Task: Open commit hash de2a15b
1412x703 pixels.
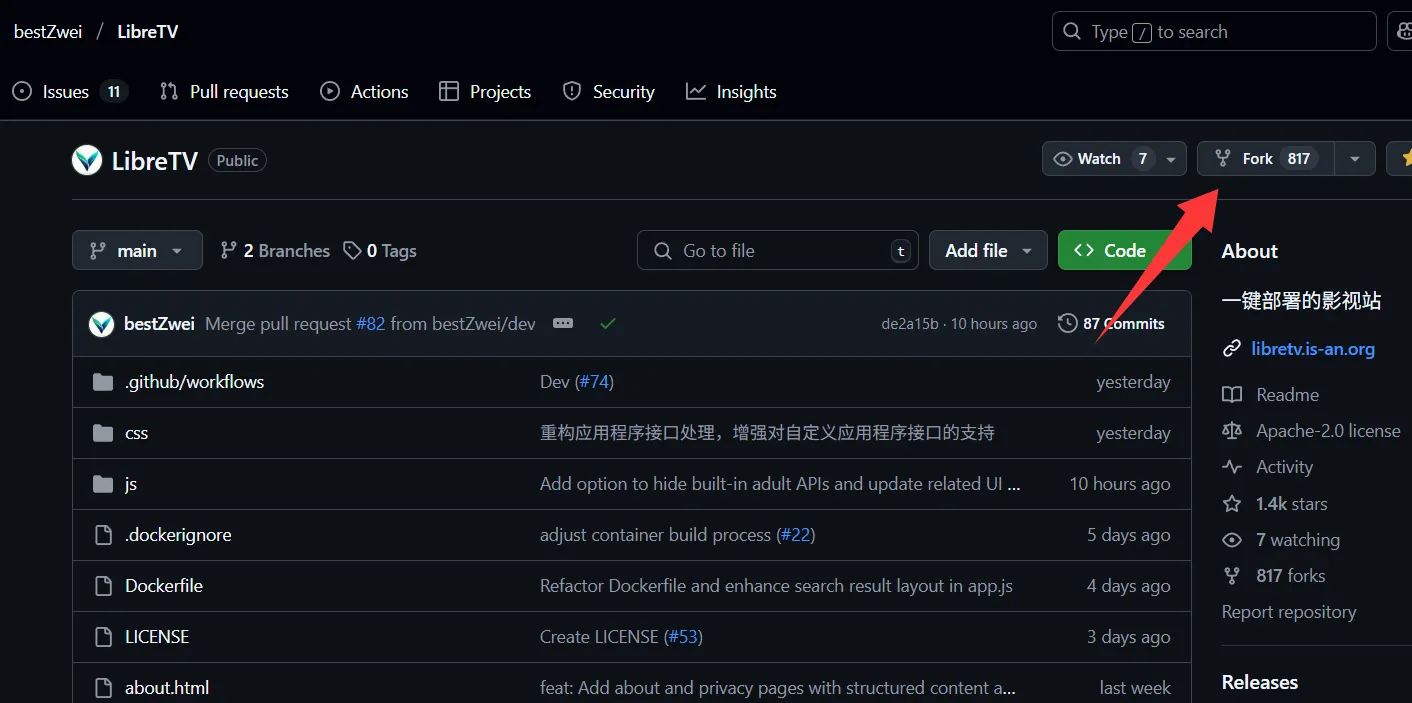Action: tap(910, 324)
